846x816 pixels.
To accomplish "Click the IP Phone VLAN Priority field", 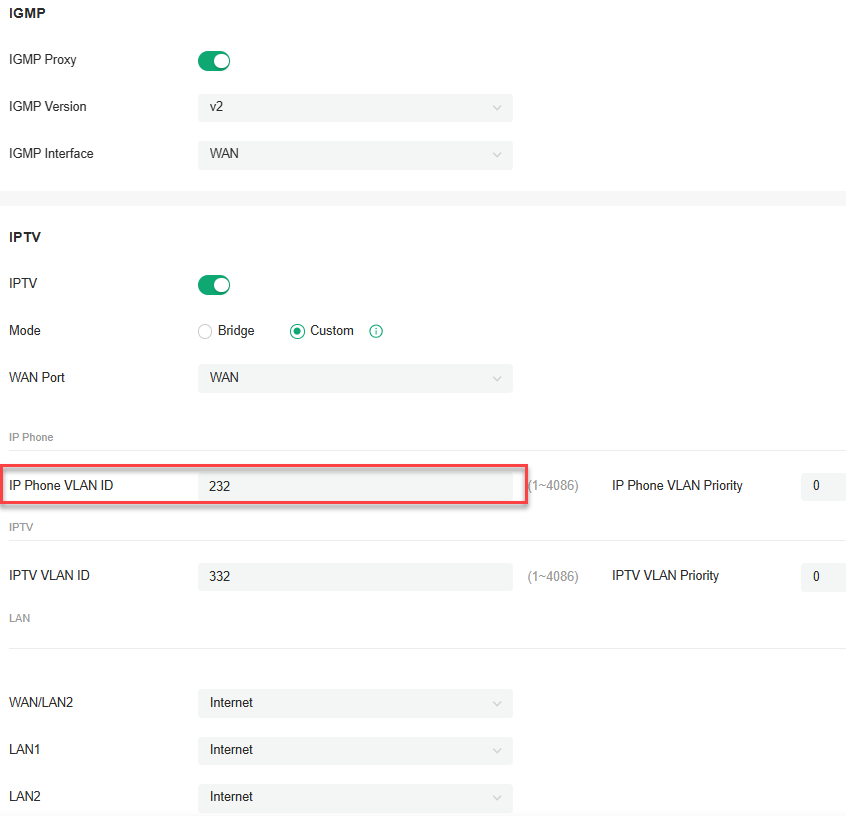I will click(823, 486).
